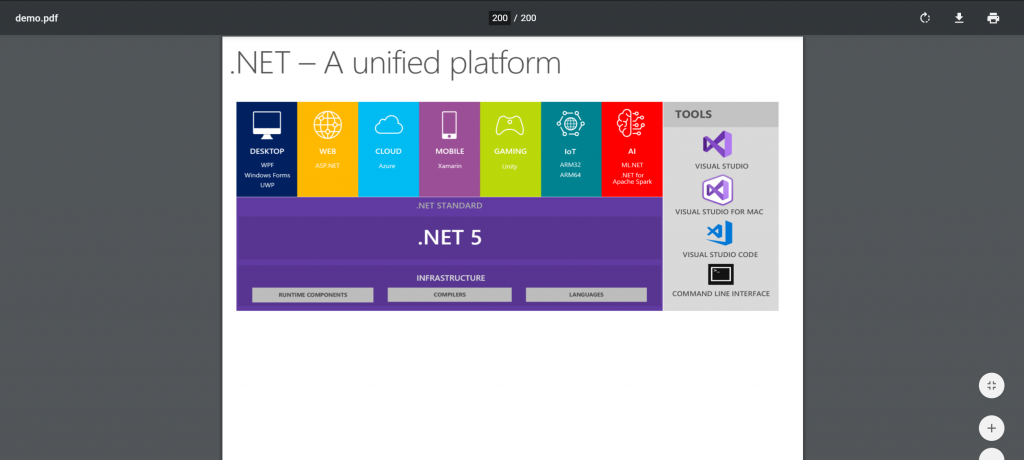Click the 'ML.NET' text

click(x=632, y=165)
